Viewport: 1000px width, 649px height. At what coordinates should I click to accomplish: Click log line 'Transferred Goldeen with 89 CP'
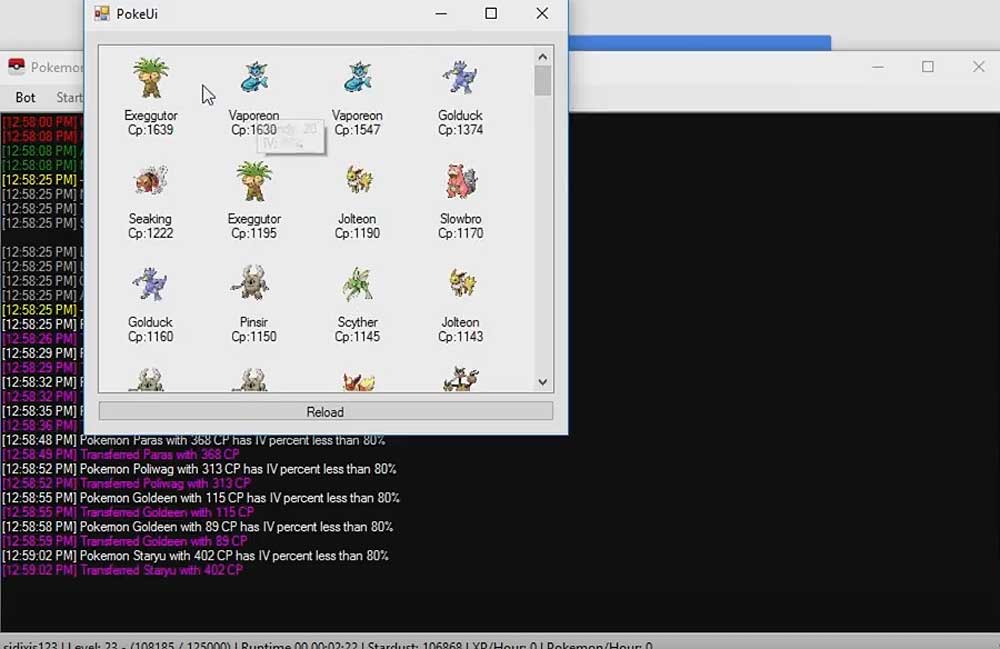tap(125, 541)
